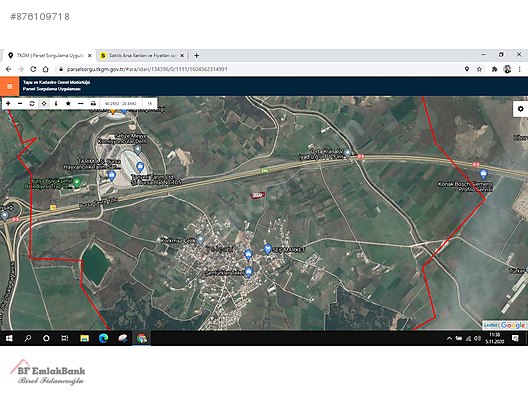Click the info tool in map toolbar
Image resolution: width=528 pixels, height=396 pixels.
[56, 103]
